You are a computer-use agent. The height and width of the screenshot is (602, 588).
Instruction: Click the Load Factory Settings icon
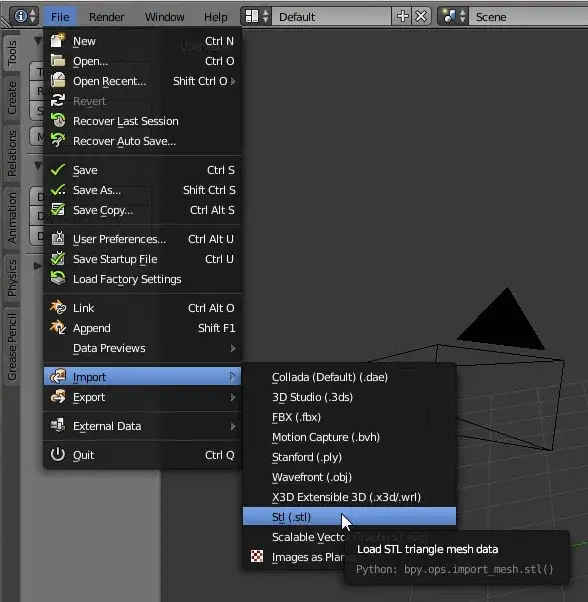58,279
